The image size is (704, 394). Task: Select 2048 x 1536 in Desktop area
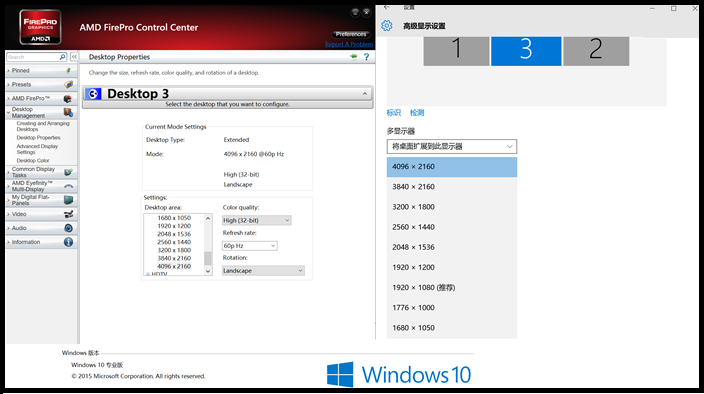(174, 234)
